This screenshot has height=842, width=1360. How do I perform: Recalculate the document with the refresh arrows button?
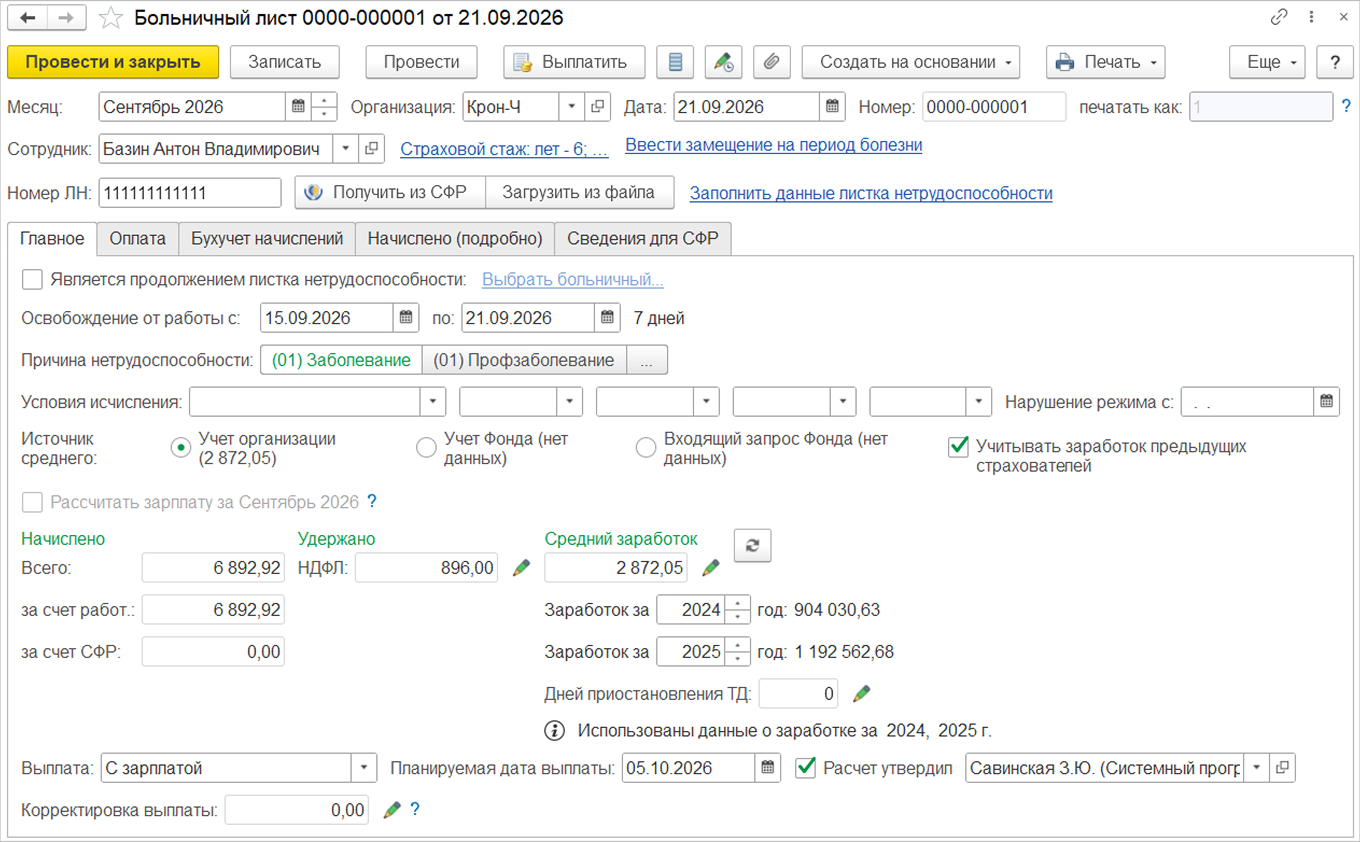pyautogui.click(x=753, y=545)
